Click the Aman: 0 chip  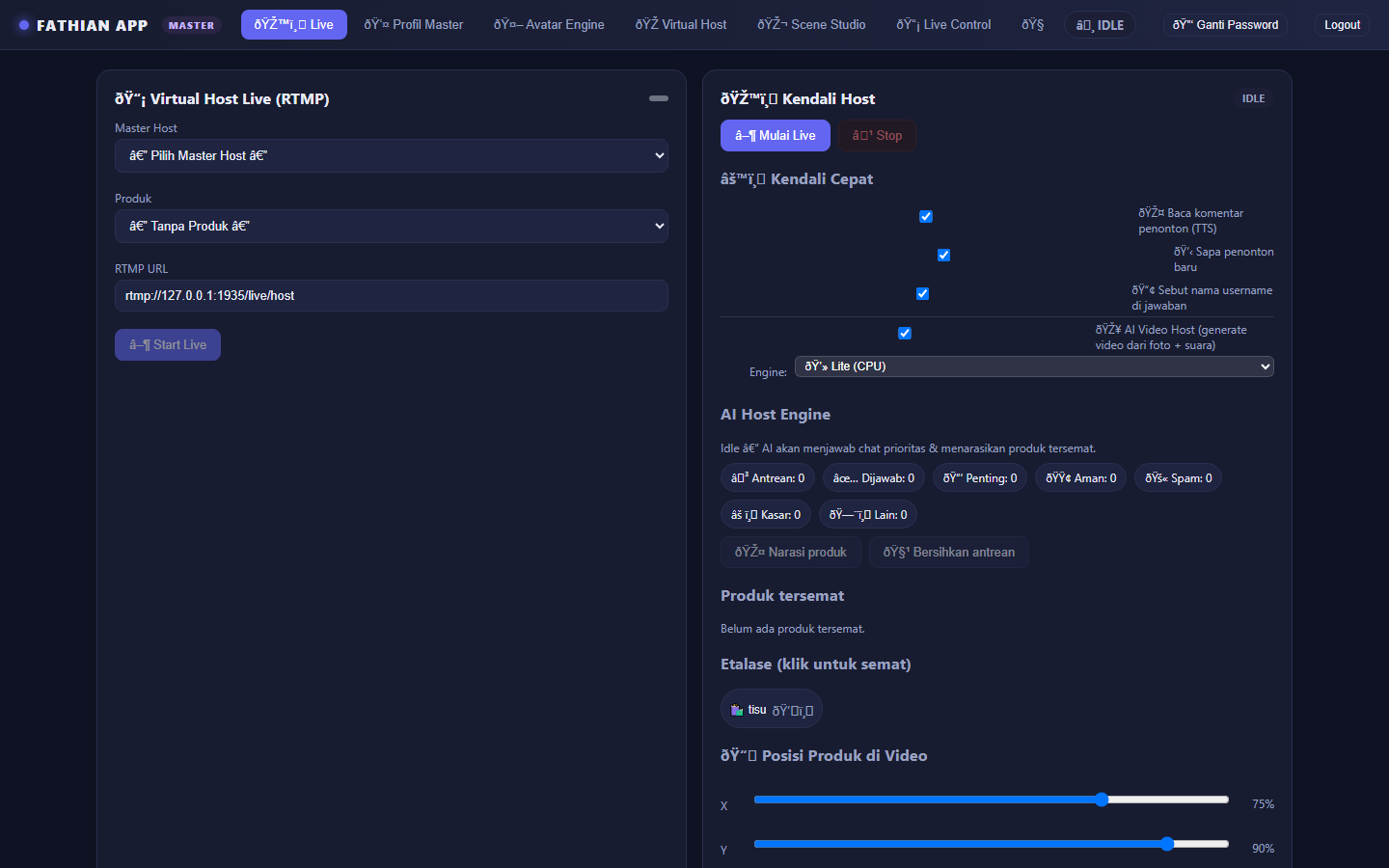point(1081,478)
